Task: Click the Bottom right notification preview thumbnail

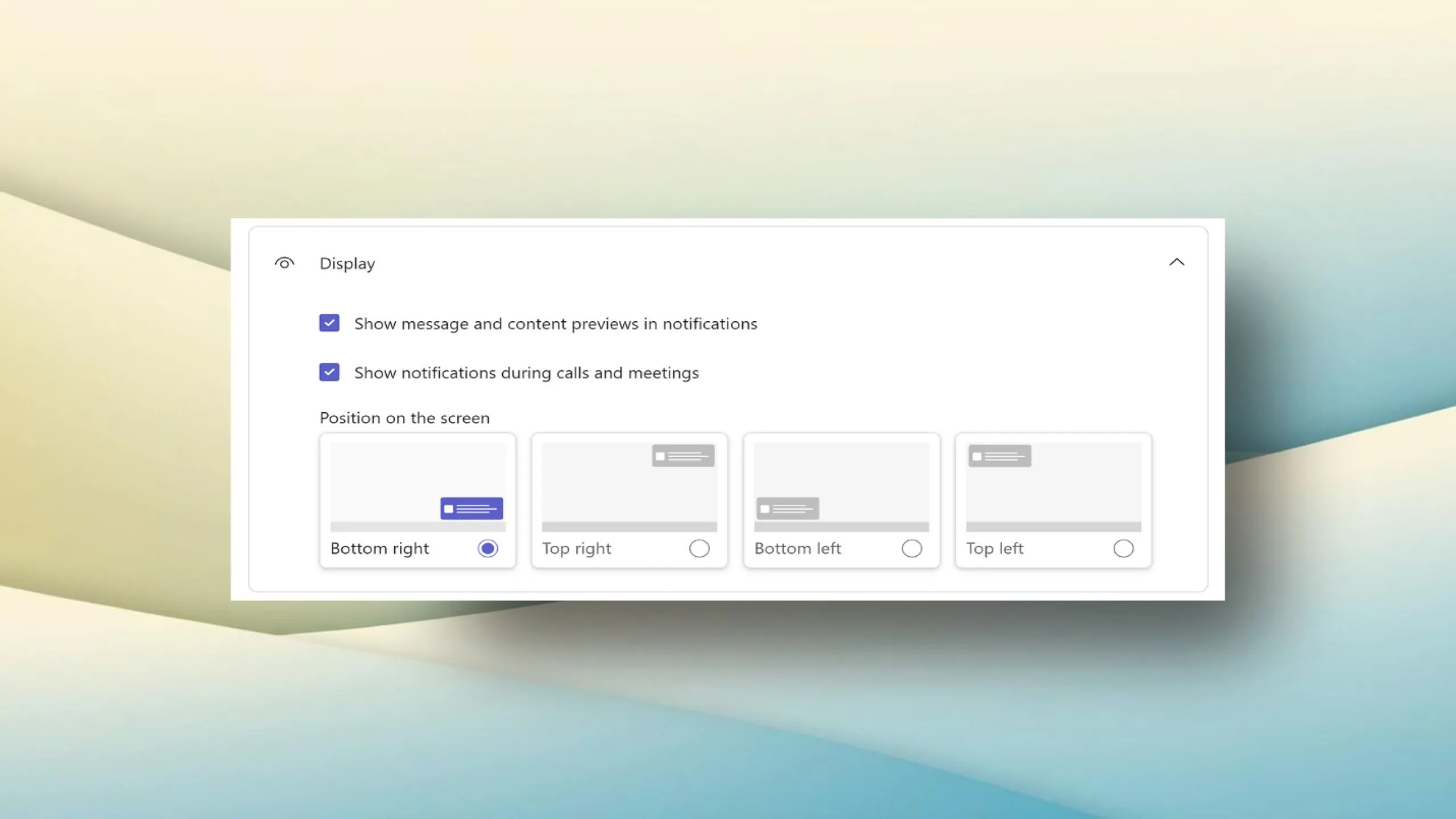Action: [x=417, y=486]
